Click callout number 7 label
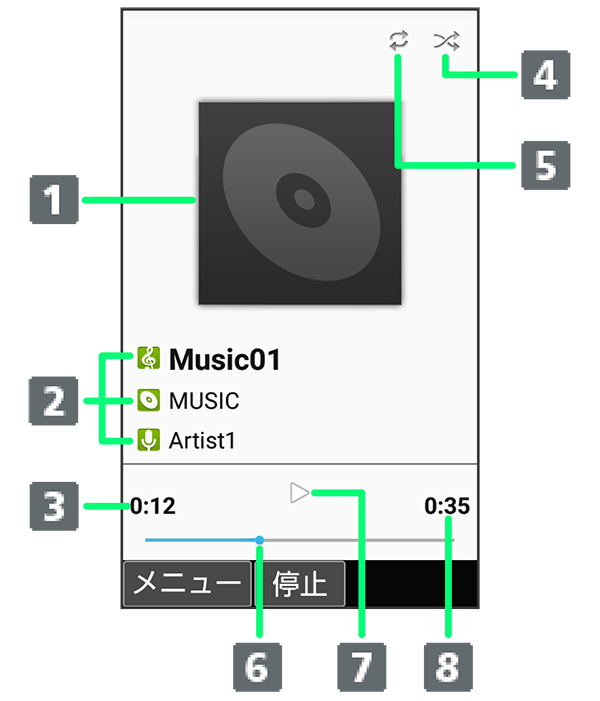Screen dimensions: 600x701 pos(362,667)
